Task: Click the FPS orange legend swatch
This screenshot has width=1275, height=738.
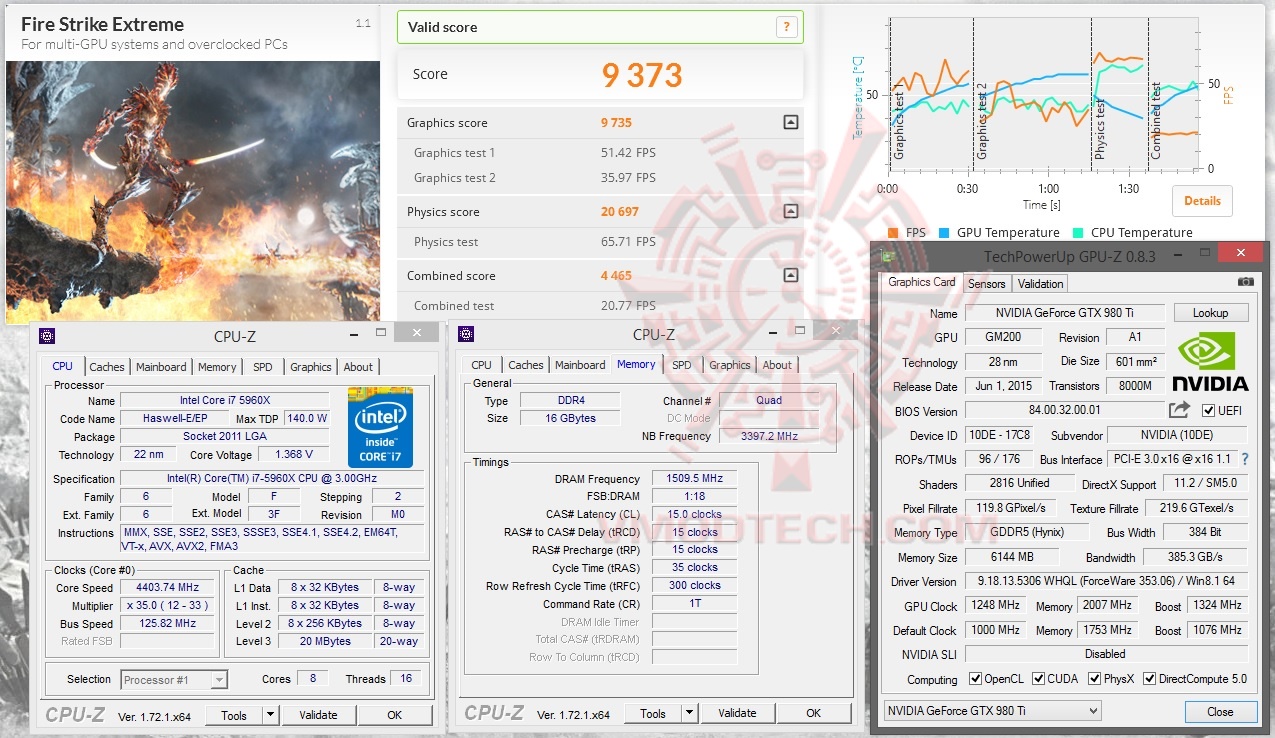Action: point(893,233)
